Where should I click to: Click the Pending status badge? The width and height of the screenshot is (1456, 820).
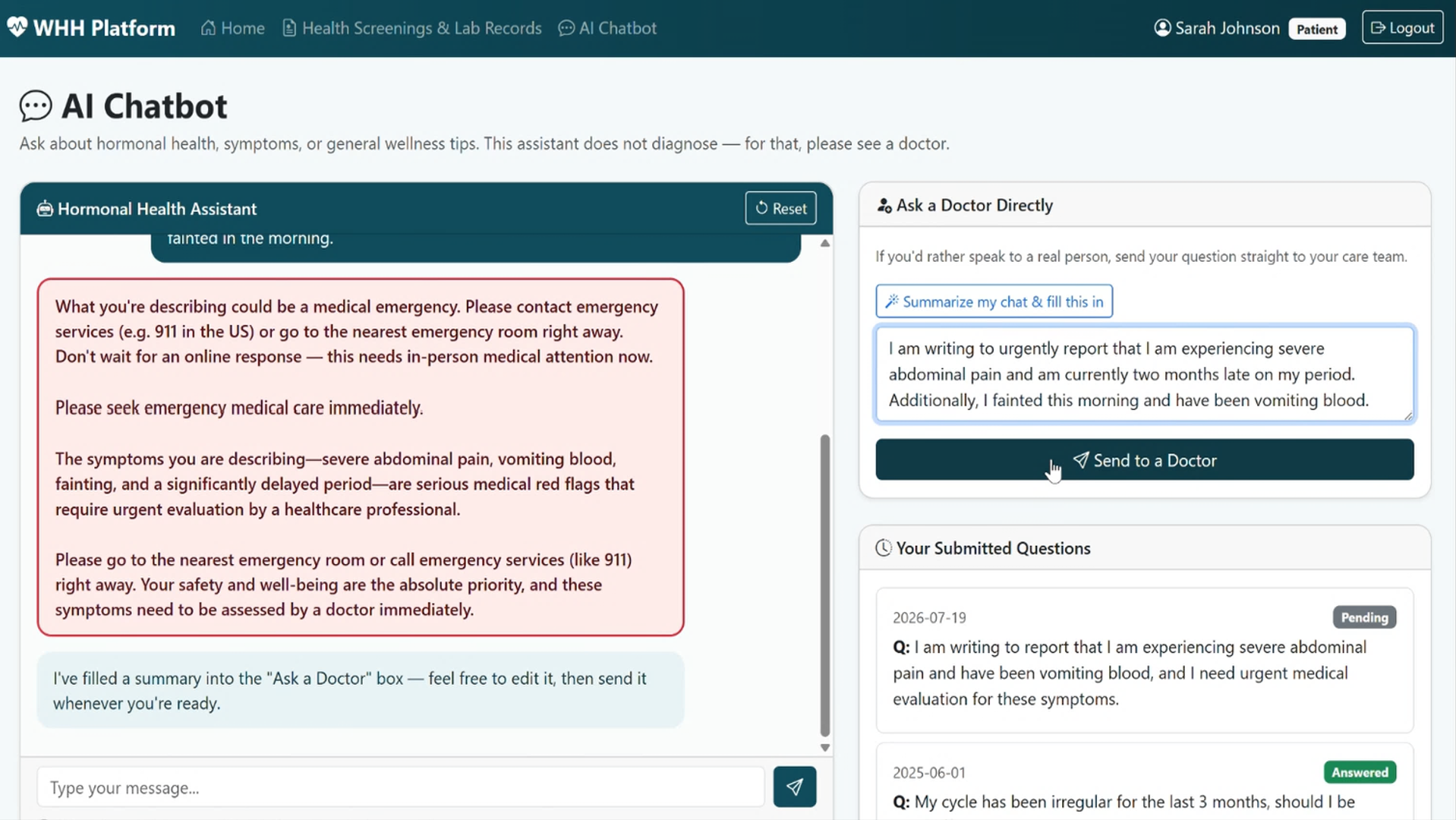[1364, 617]
